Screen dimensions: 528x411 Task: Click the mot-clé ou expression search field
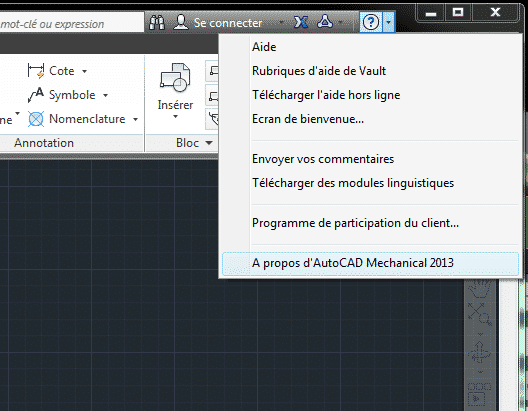[72, 23]
